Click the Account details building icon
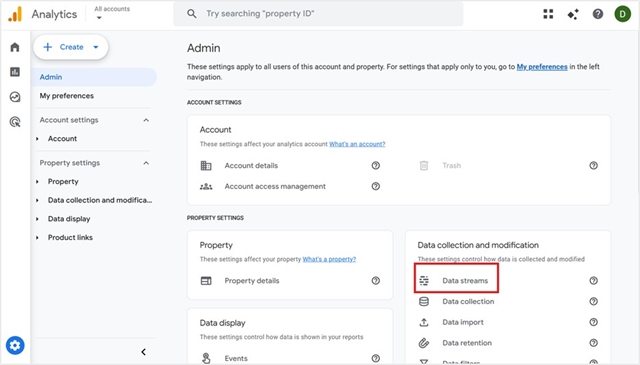 coord(206,165)
